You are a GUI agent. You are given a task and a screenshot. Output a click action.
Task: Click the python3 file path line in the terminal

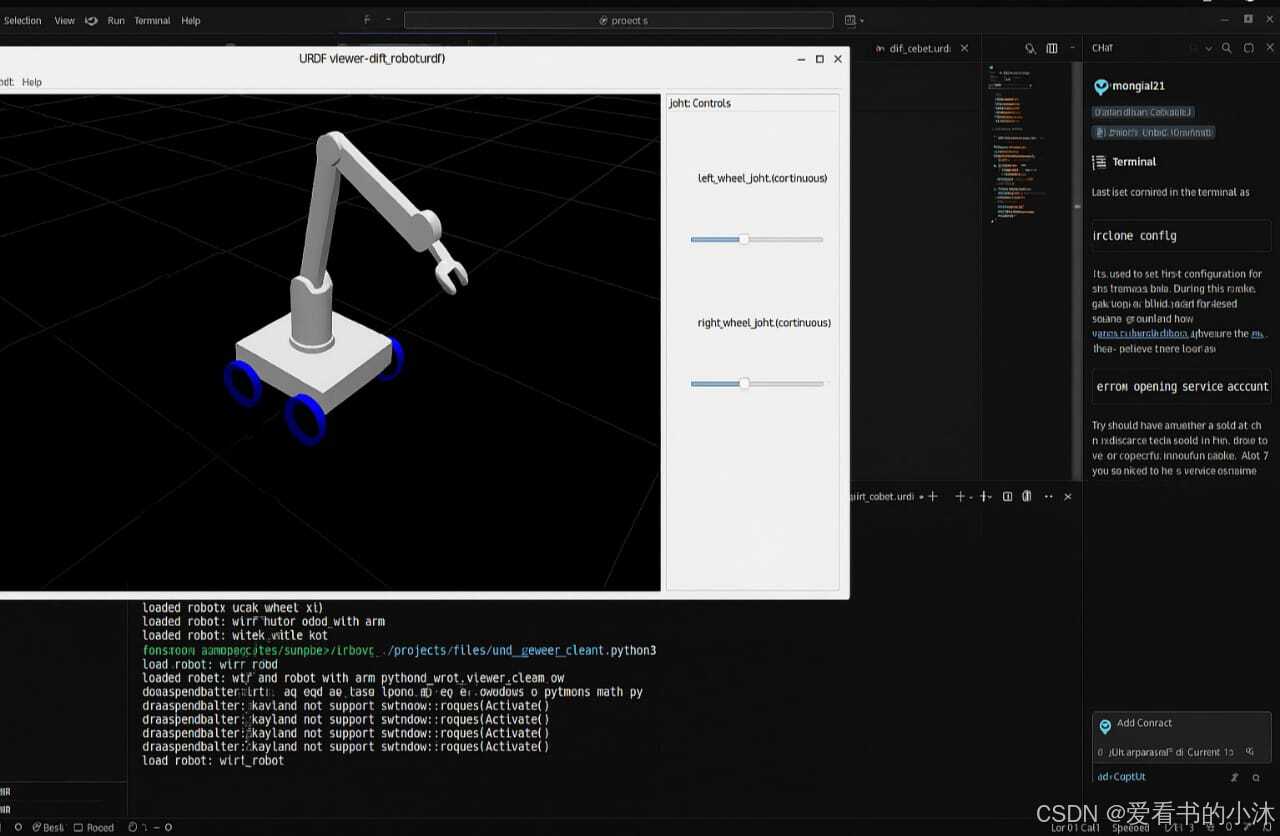[x=400, y=650]
